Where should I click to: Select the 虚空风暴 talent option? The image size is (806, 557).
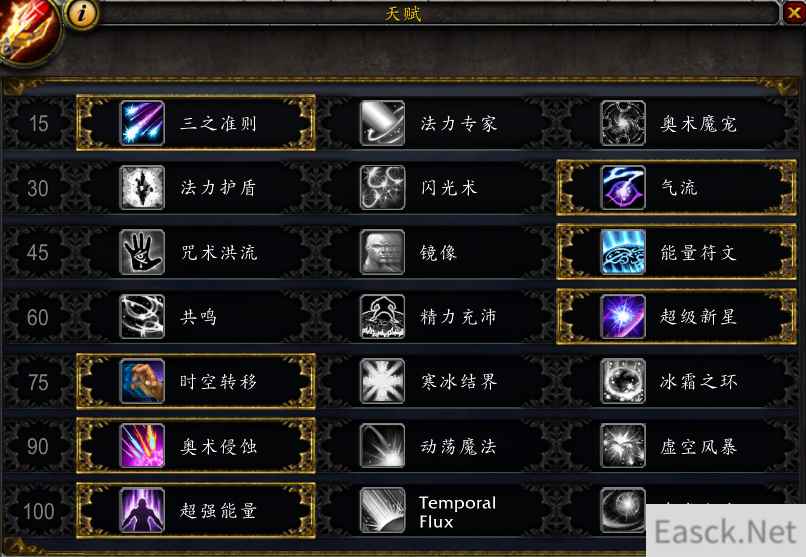click(676, 446)
